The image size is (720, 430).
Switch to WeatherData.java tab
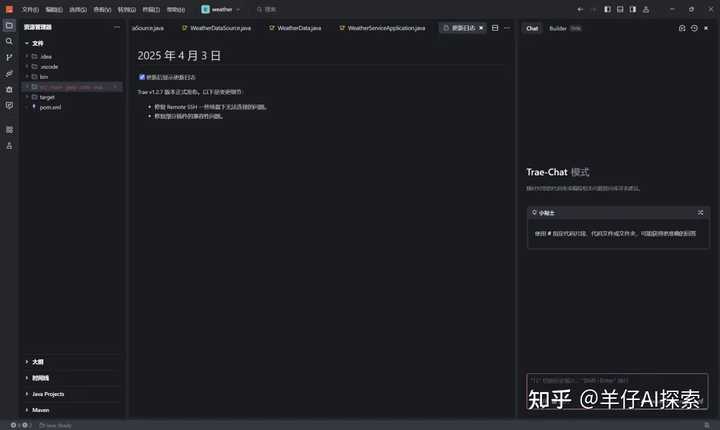tap(295, 28)
